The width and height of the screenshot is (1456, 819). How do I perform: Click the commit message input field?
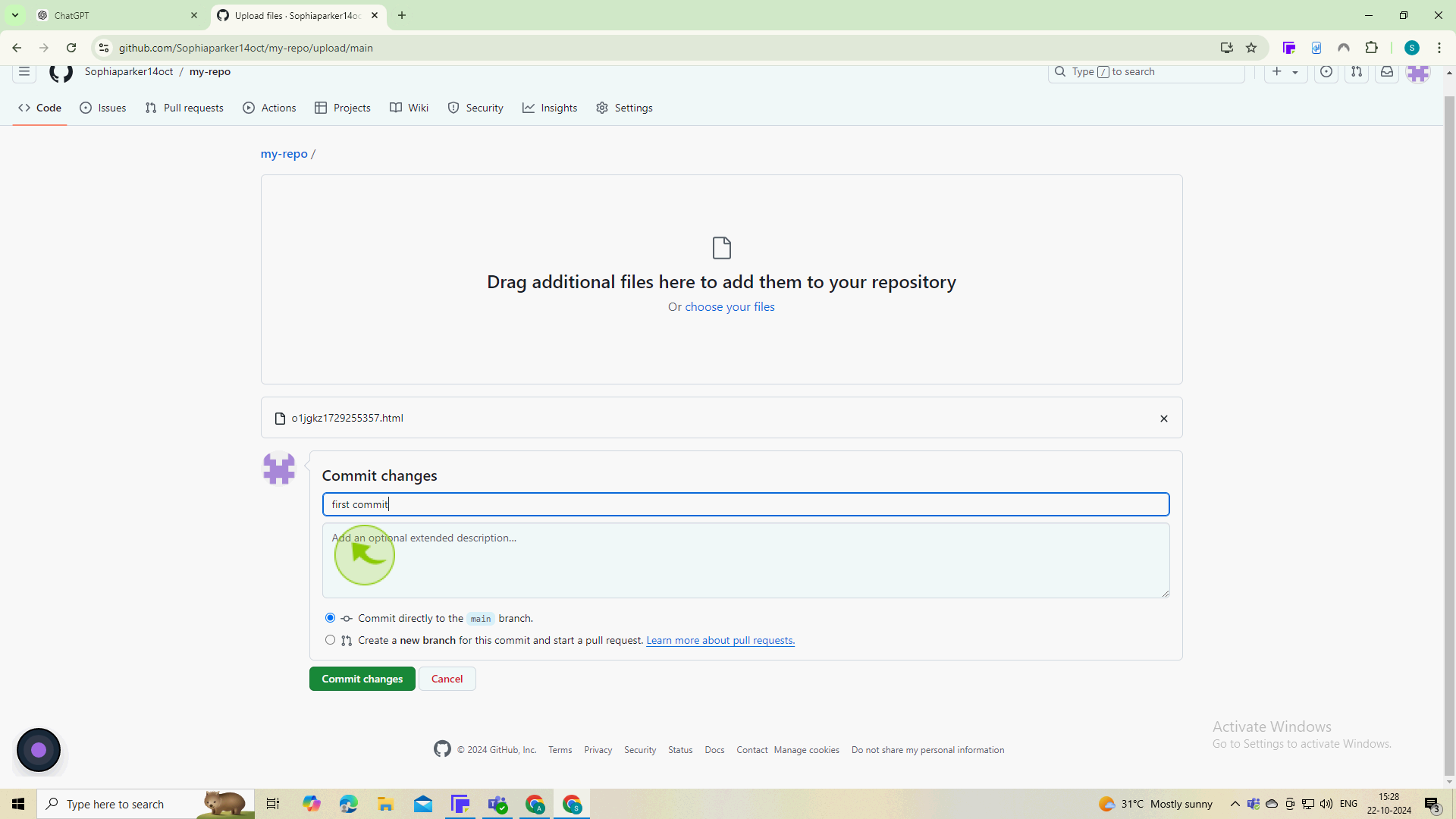(745, 504)
